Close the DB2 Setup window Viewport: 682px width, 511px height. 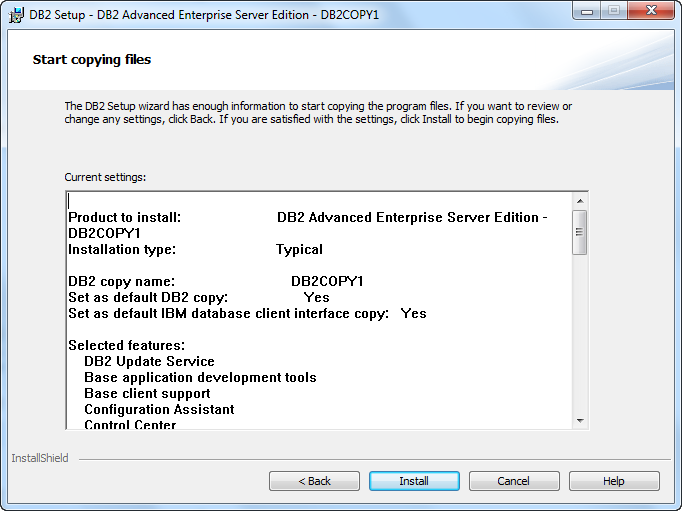[x=651, y=11]
